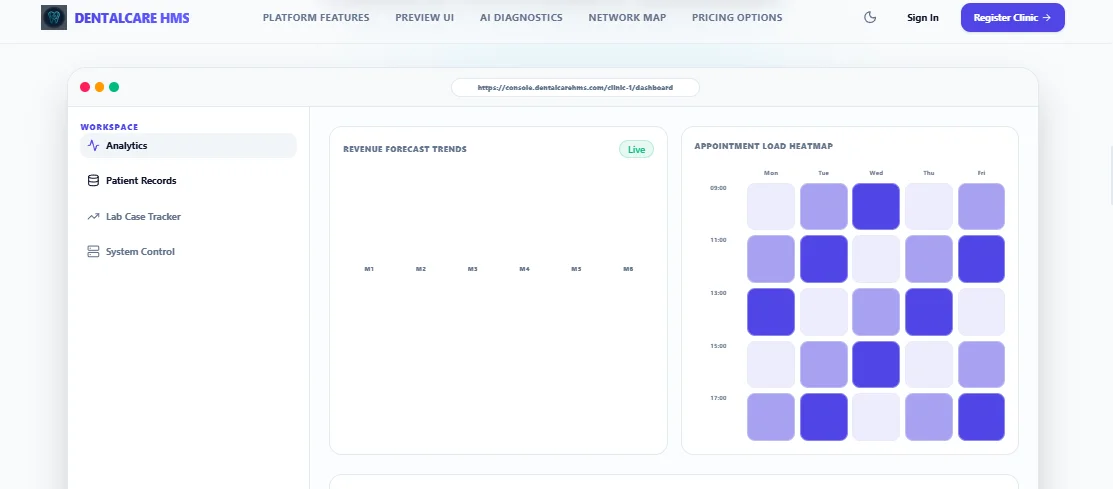Click the DENTALCARE HMS brand name

(132, 18)
